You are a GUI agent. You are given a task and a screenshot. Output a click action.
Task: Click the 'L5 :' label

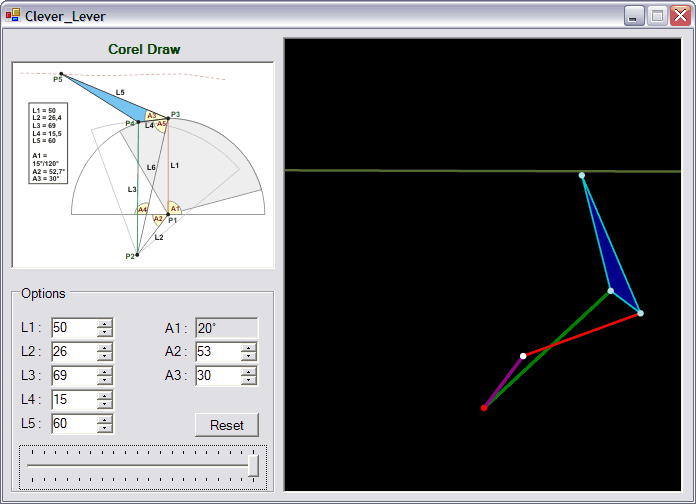pos(31,424)
